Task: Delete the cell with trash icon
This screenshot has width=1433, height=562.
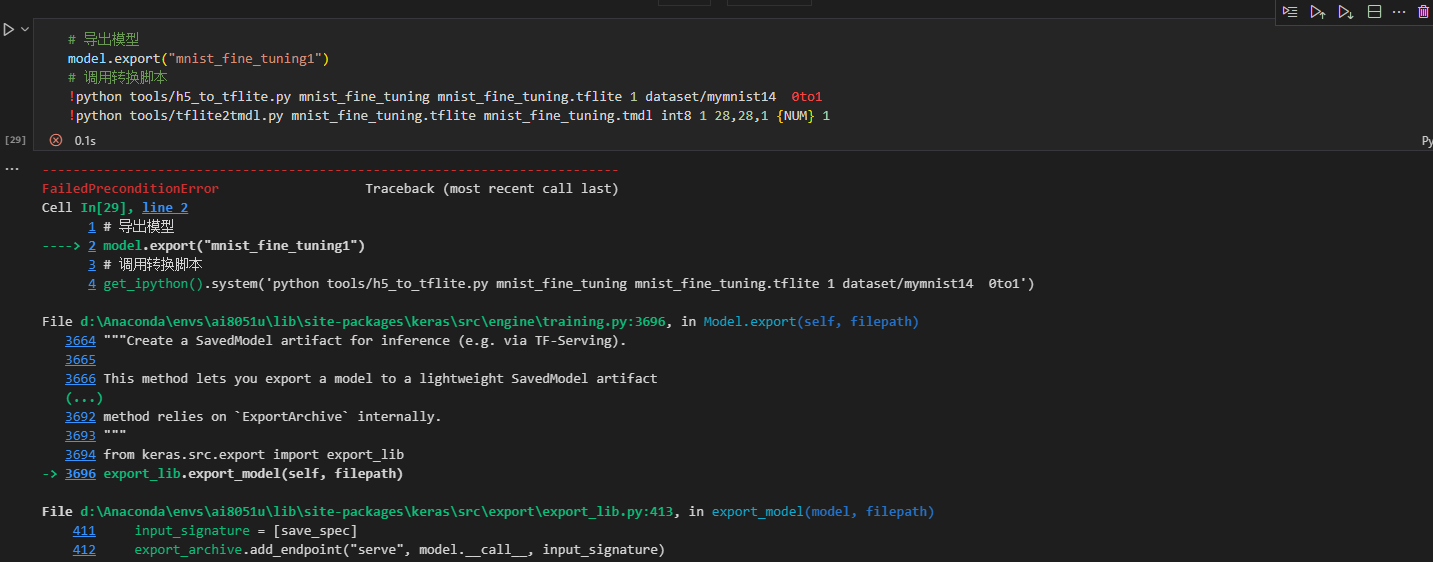Action: 1424,12
